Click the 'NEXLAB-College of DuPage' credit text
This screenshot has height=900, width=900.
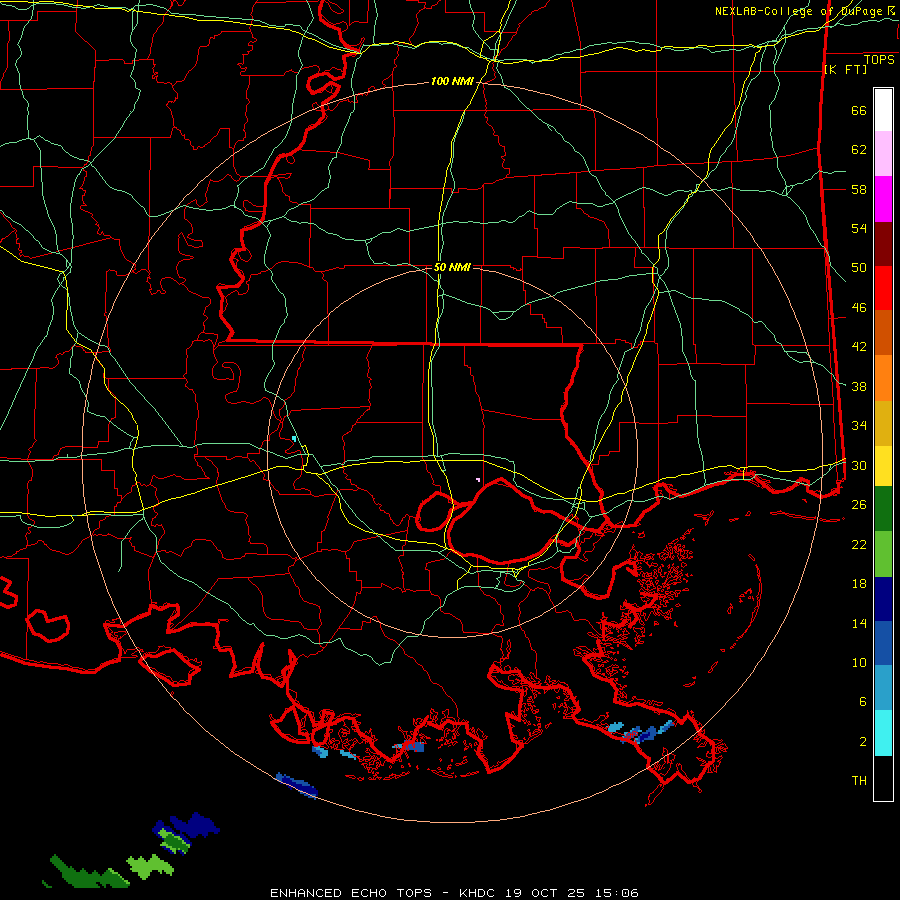click(x=798, y=11)
